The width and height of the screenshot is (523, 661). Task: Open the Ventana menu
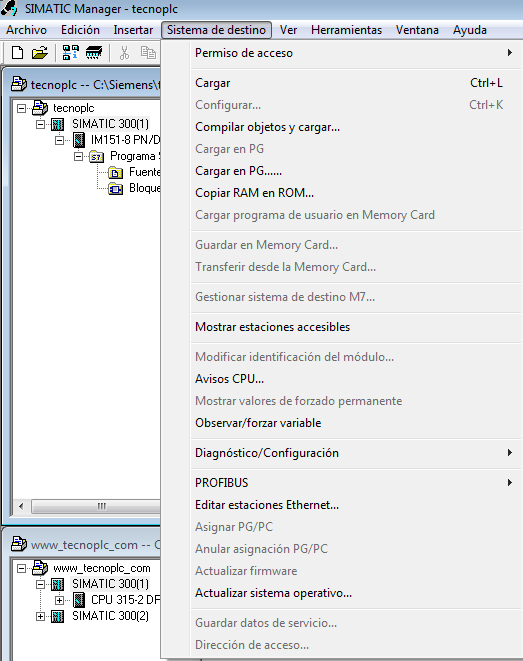point(417,30)
